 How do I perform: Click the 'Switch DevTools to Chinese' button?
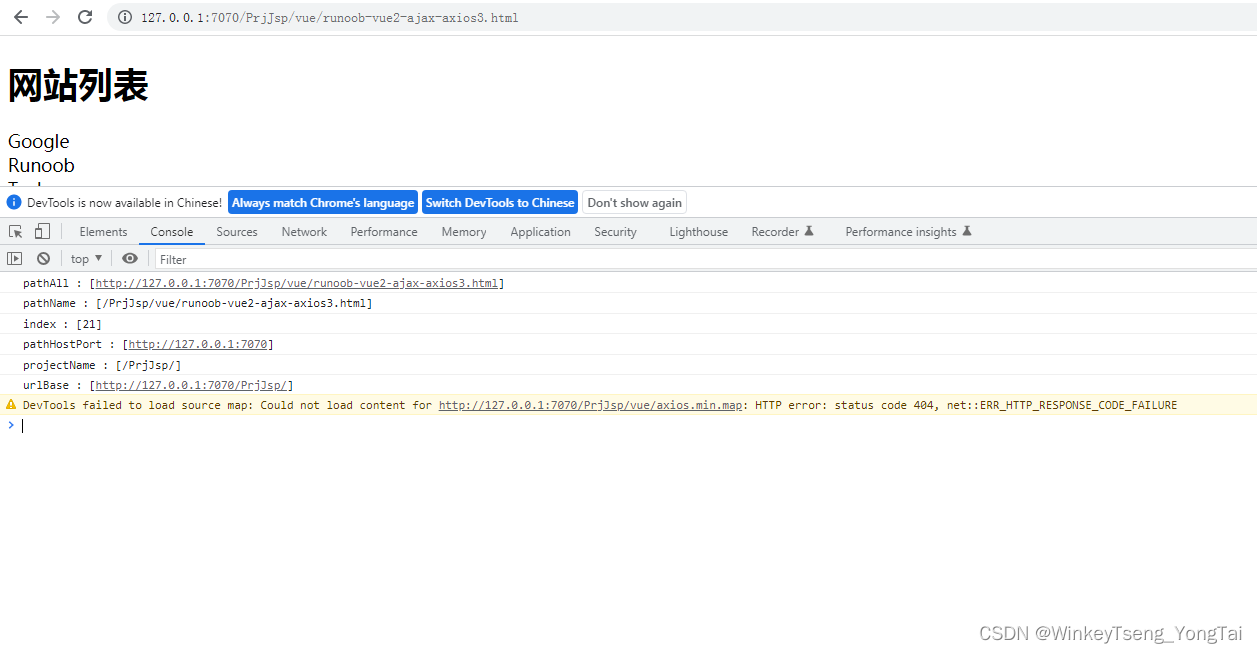[500, 202]
